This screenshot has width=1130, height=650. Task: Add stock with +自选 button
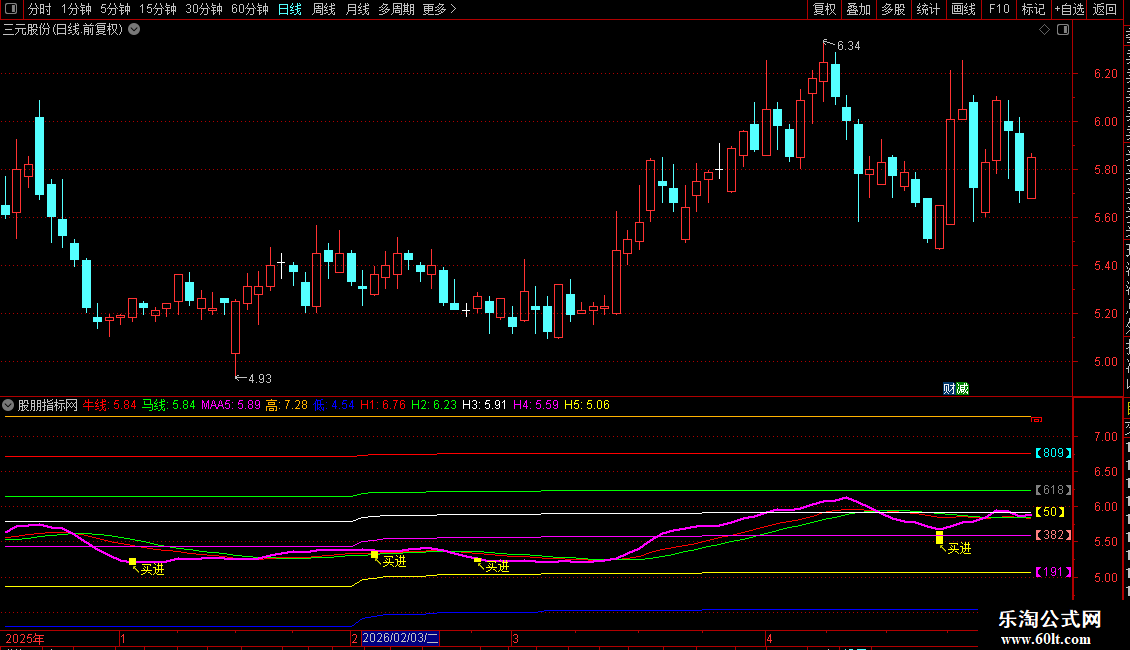pyautogui.click(x=1069, y=9)
